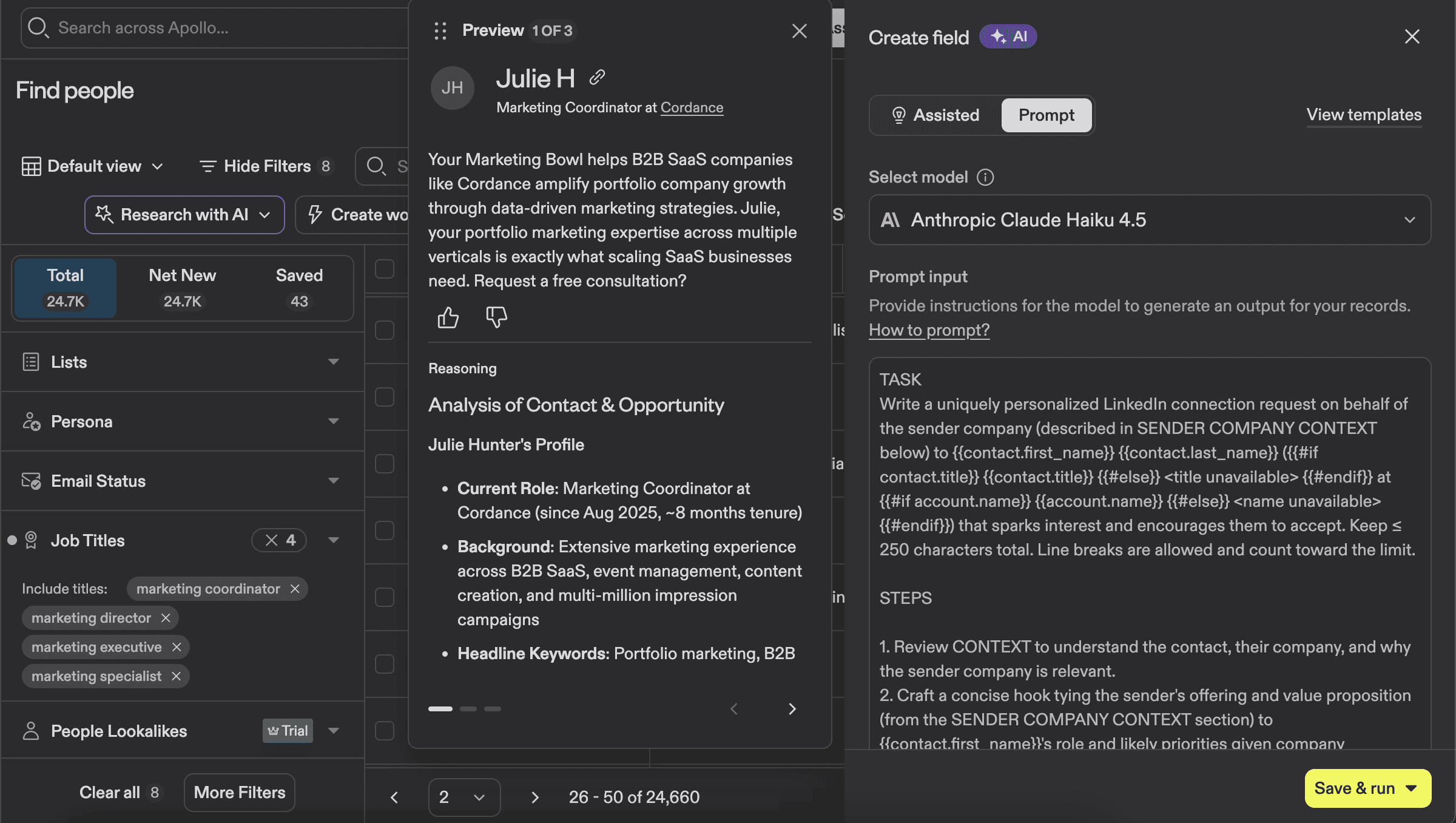1456x823 pixels.
Task: Go to previous results page arrow
Action: tap(394, 797)
